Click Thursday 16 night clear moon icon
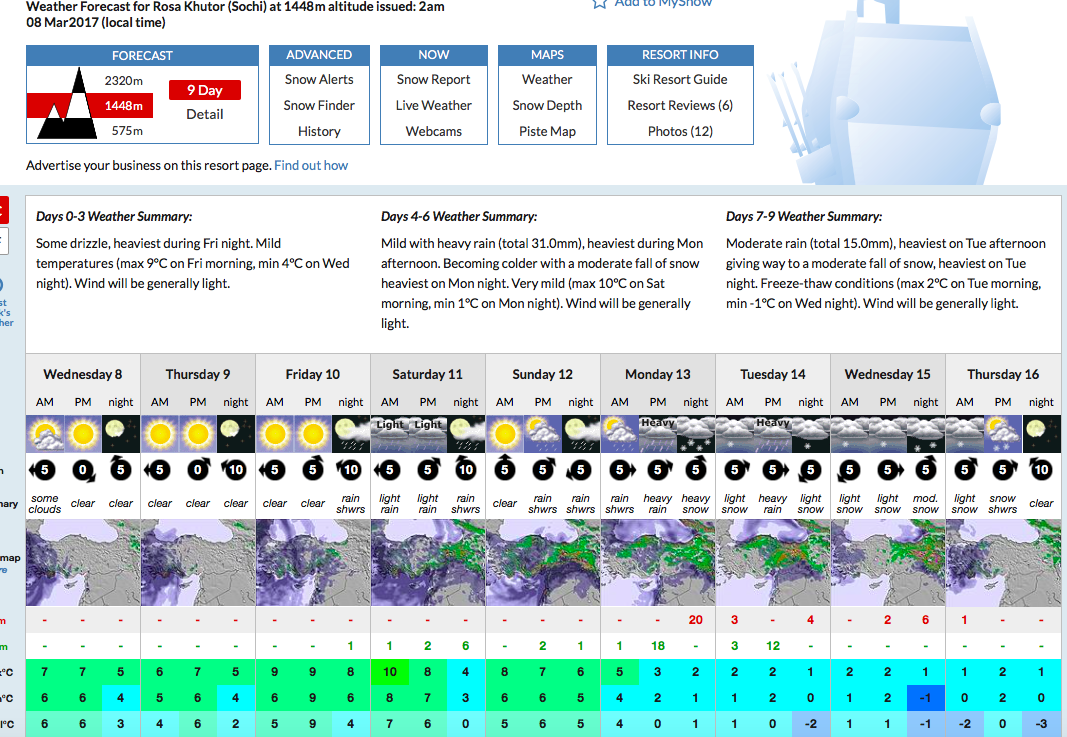The image size is (1067, 737). (x=1041, y=433)
